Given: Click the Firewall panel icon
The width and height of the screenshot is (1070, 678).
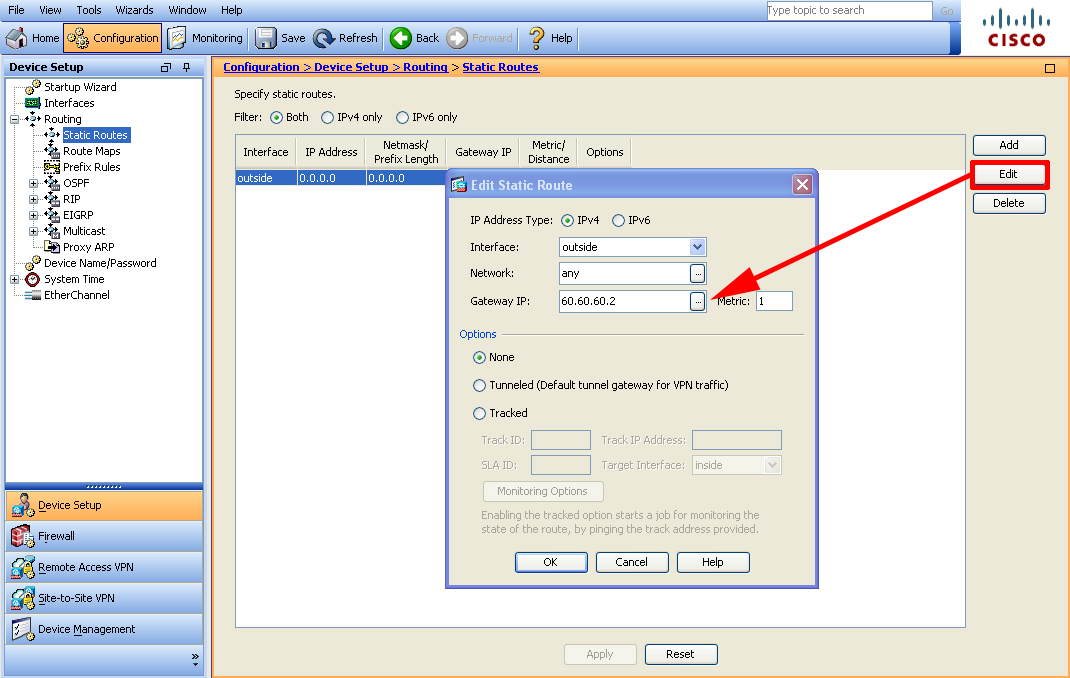Looking at the screenshot, I should click(22, 536).
